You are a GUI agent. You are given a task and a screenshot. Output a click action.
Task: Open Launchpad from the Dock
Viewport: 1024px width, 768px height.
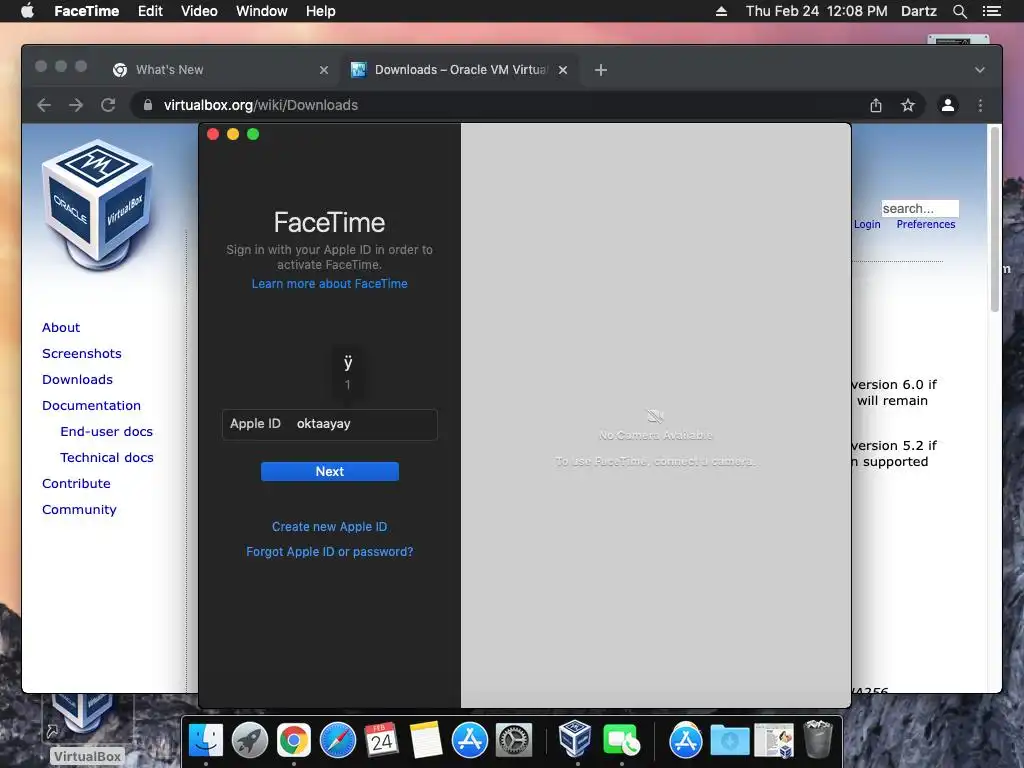click(x=249, y=740)
